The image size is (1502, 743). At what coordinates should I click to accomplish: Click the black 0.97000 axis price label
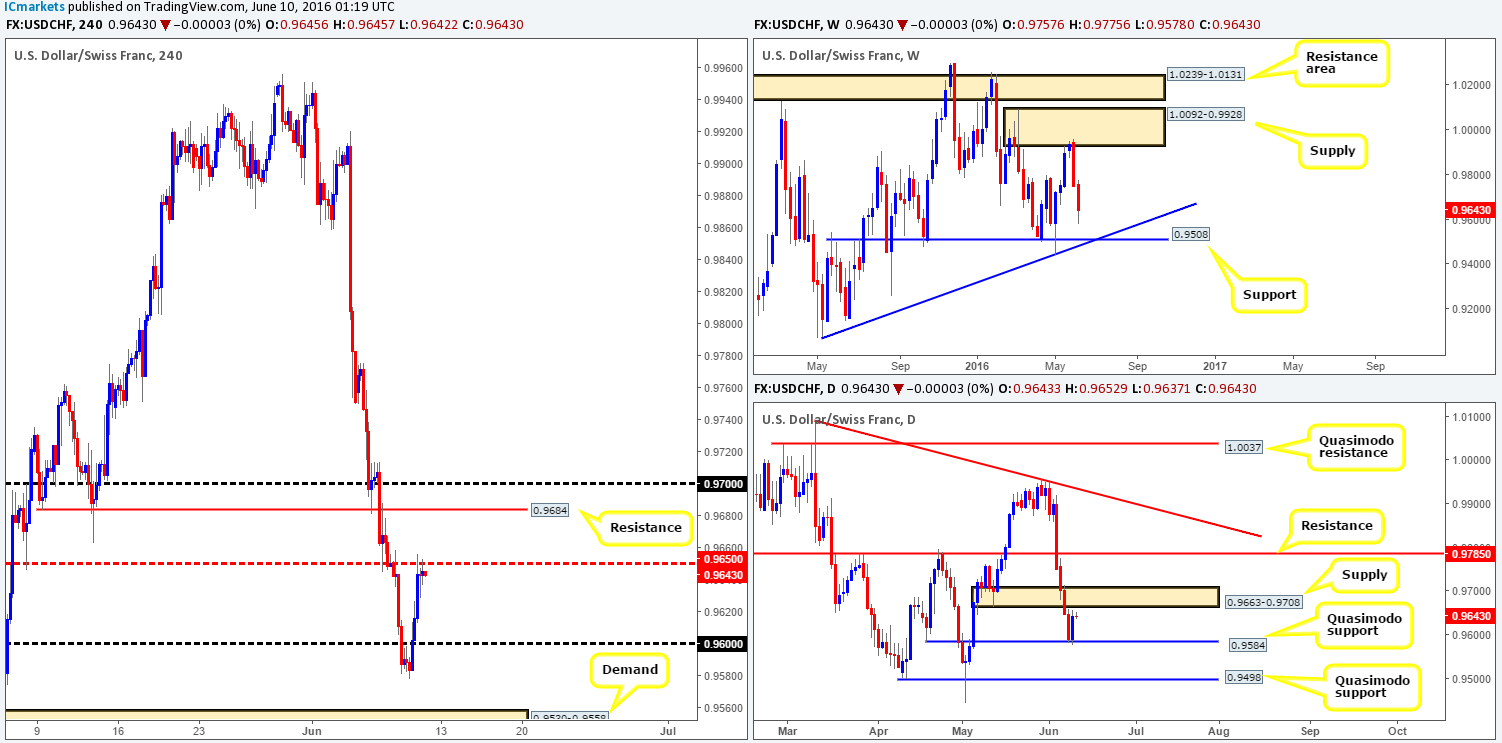coord(720,484)
